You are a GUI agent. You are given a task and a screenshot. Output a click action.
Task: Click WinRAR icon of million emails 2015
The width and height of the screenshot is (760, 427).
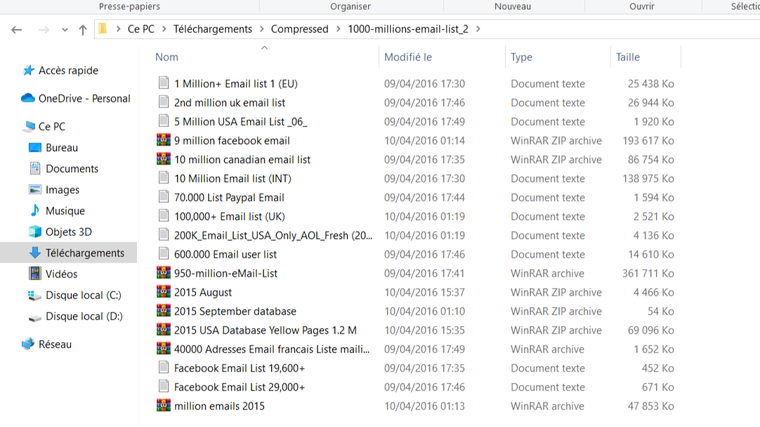pos(163,406)
